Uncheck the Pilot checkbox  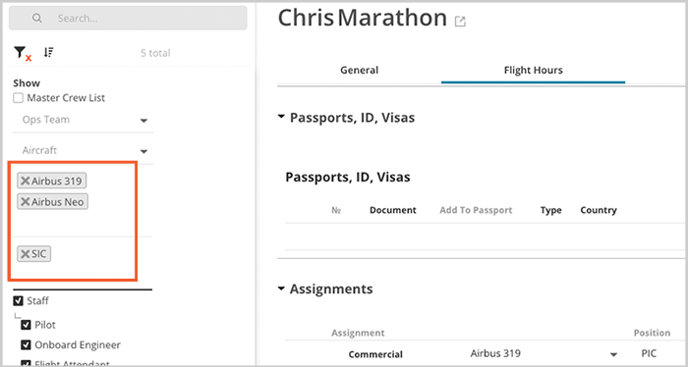[26, 325]
